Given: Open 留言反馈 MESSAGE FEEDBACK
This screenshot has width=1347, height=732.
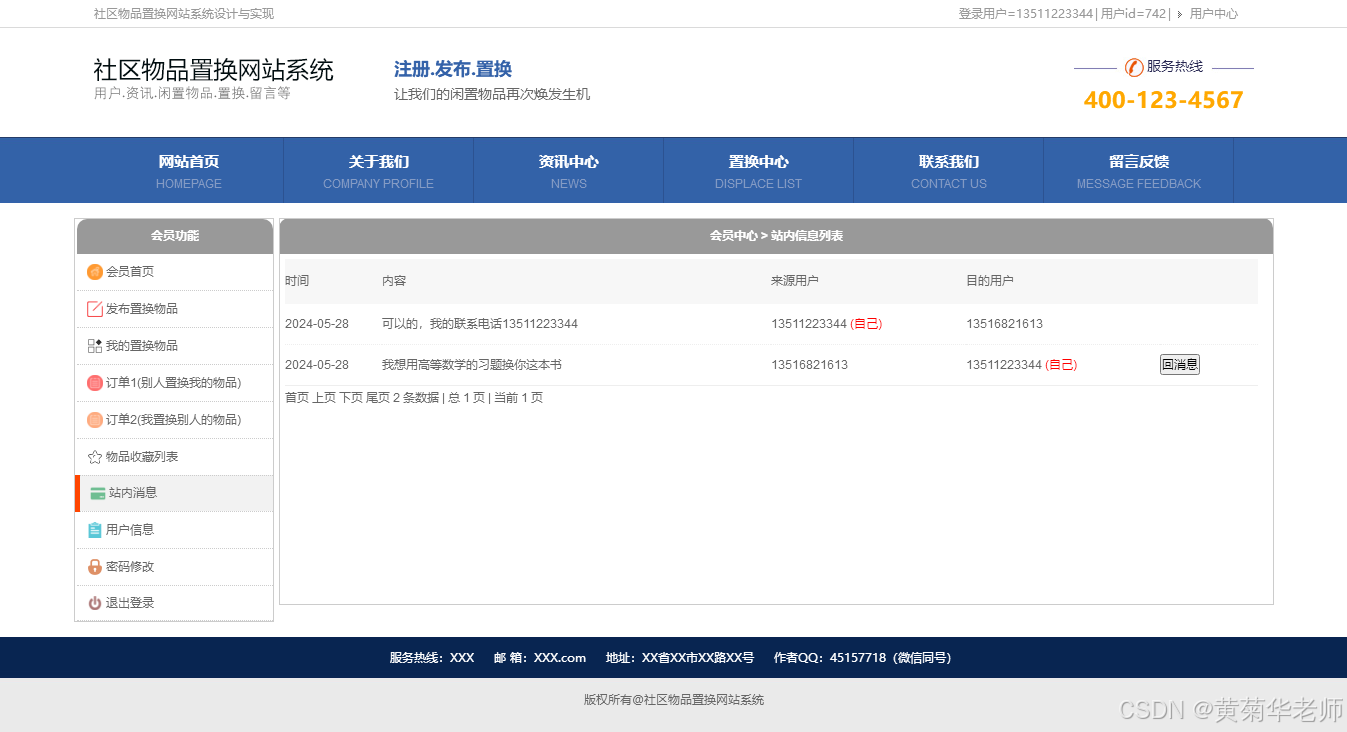Looking at the screenshot, I should 1139,171.
